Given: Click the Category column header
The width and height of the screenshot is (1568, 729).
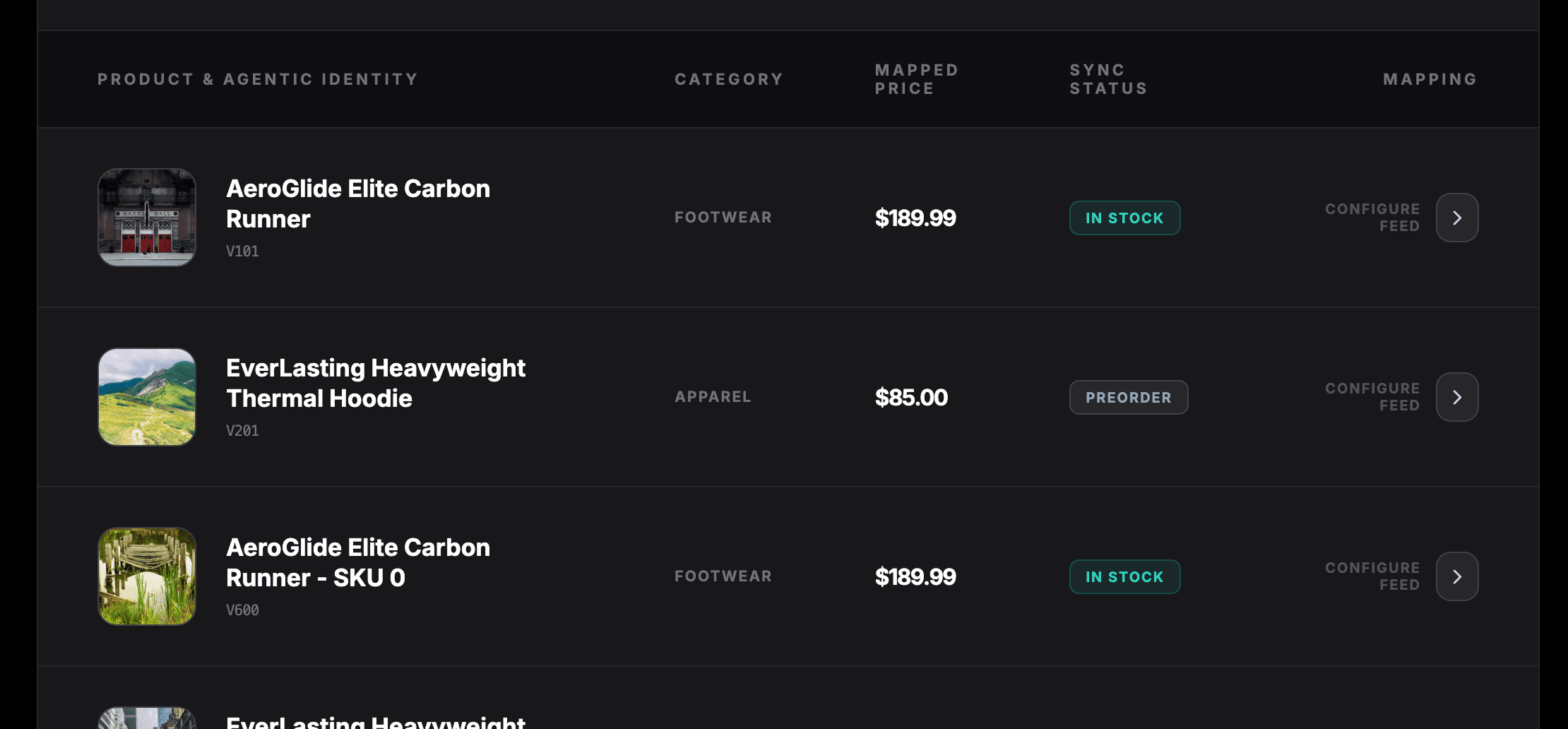Looking at the screenshot, I should 729,79.
